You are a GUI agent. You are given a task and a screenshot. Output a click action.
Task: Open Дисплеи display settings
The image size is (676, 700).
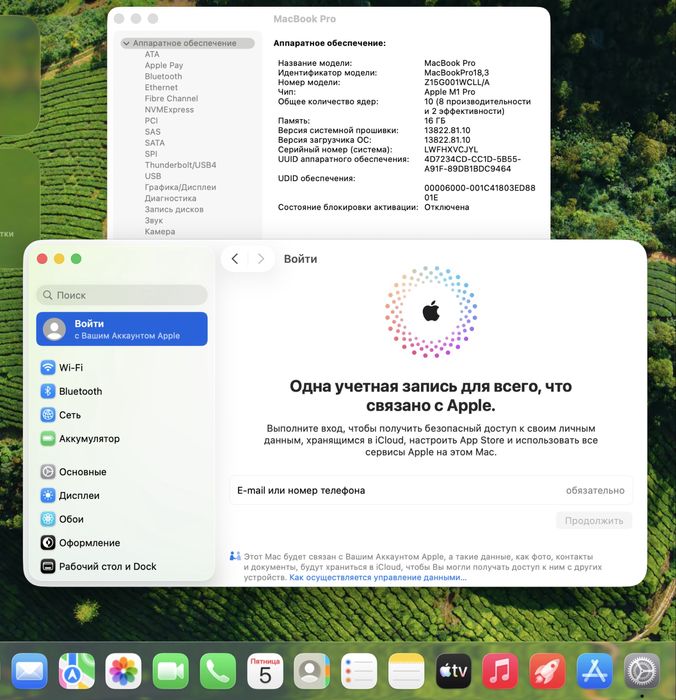[x=121, y=495]
